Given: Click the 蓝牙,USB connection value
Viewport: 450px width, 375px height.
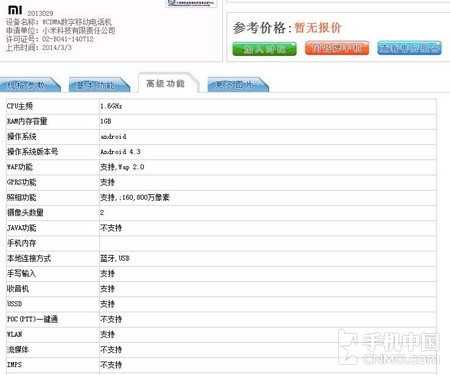Looking at the screenshot, I should (x=115, y=258).
